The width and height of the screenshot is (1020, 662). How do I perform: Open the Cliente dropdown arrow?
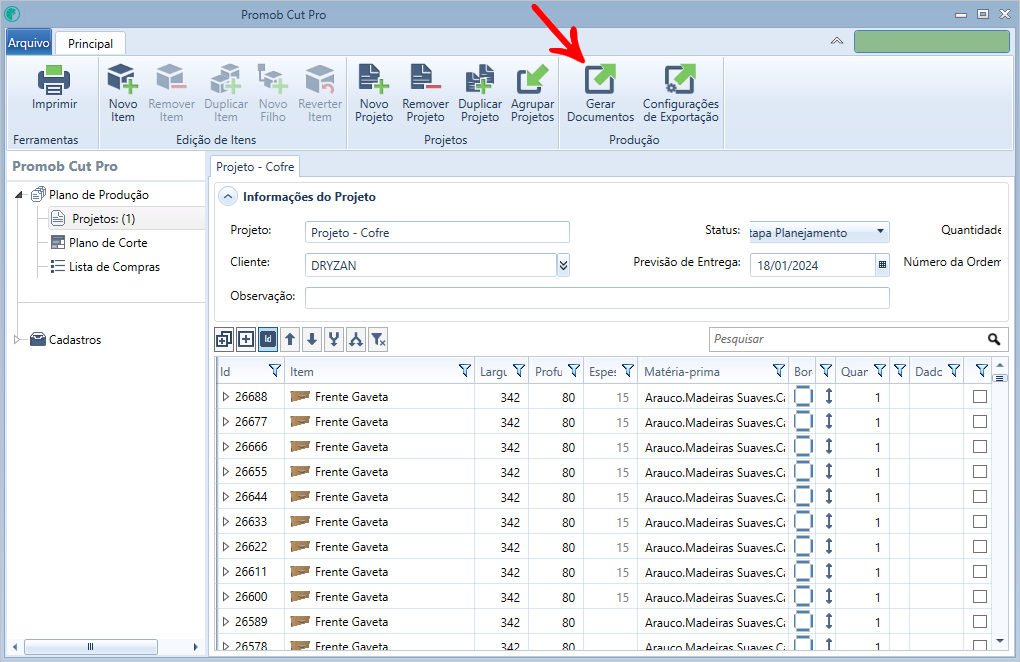coord(563,265)
